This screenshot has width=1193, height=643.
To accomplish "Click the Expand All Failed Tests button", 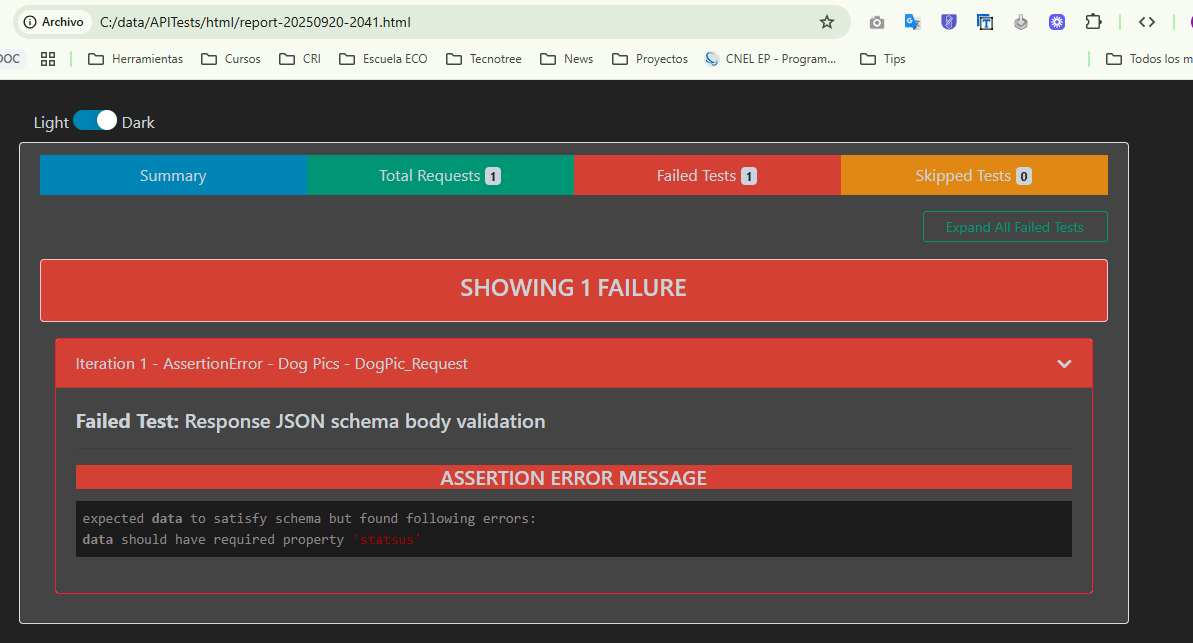I will pyautogui.click(x=1014, y=227).
